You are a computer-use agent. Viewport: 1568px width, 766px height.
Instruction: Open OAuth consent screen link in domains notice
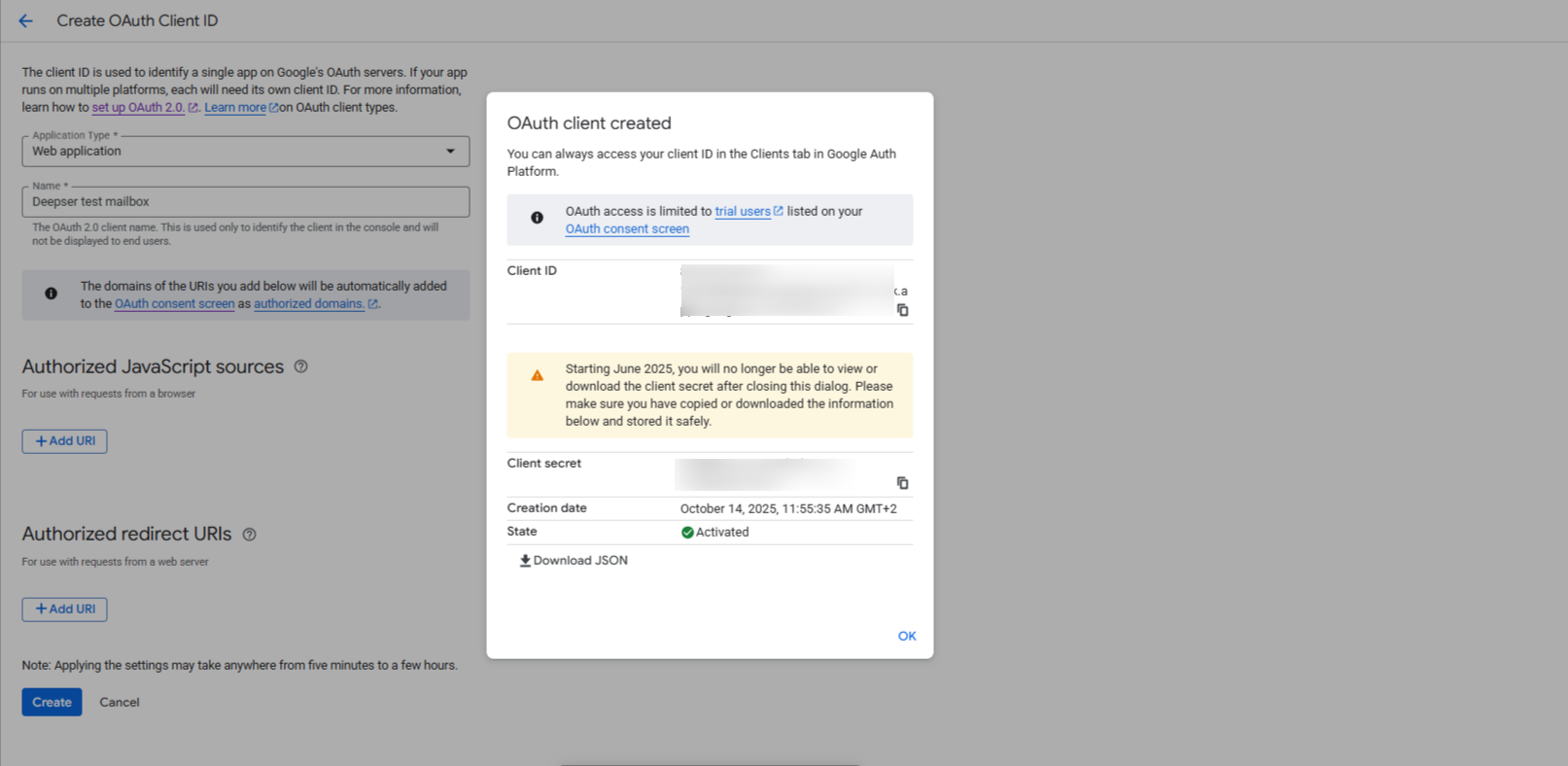click(175, 304)
